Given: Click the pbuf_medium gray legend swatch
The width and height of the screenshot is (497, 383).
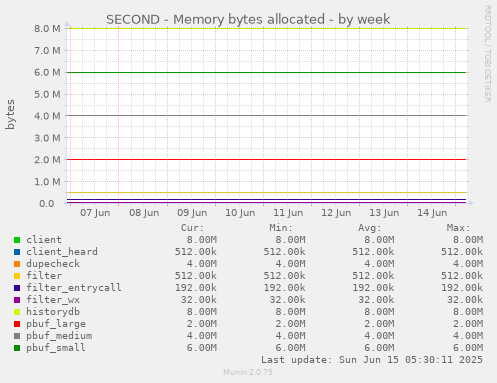Looking at the screenshot, I should coord(17,336).
